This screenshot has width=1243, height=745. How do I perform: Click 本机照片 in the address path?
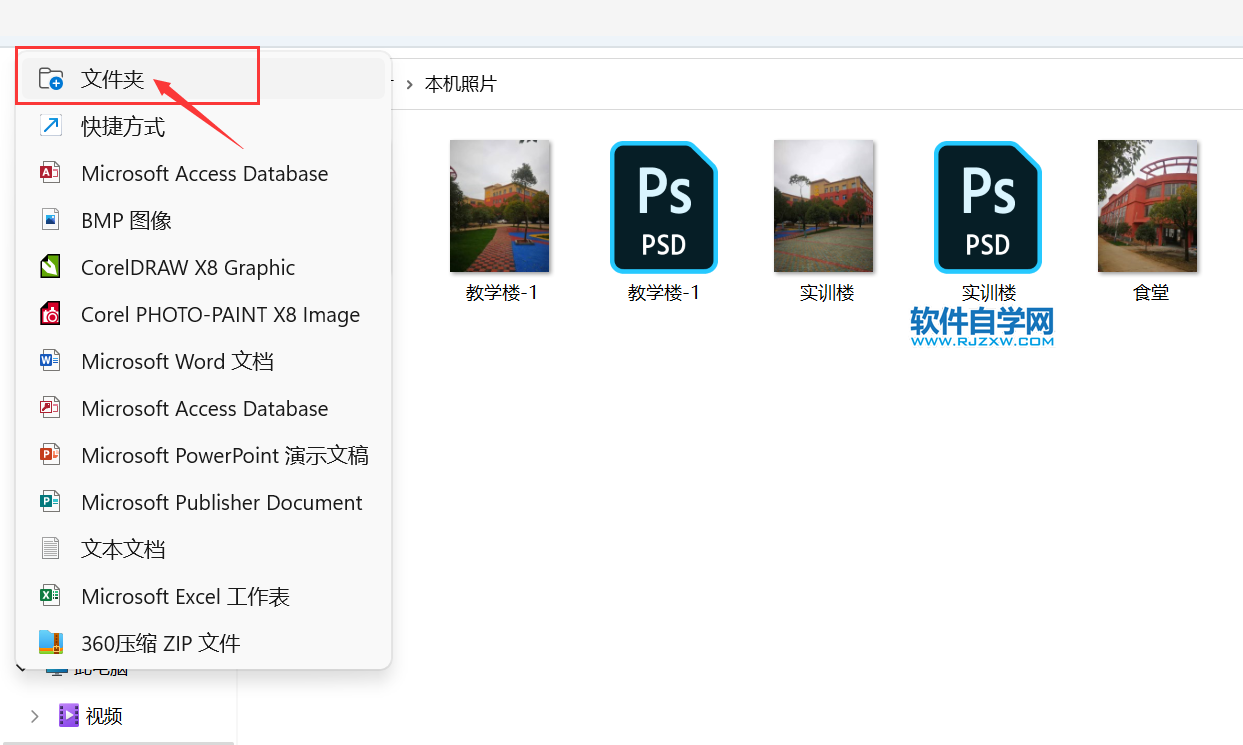pos(460,85)
